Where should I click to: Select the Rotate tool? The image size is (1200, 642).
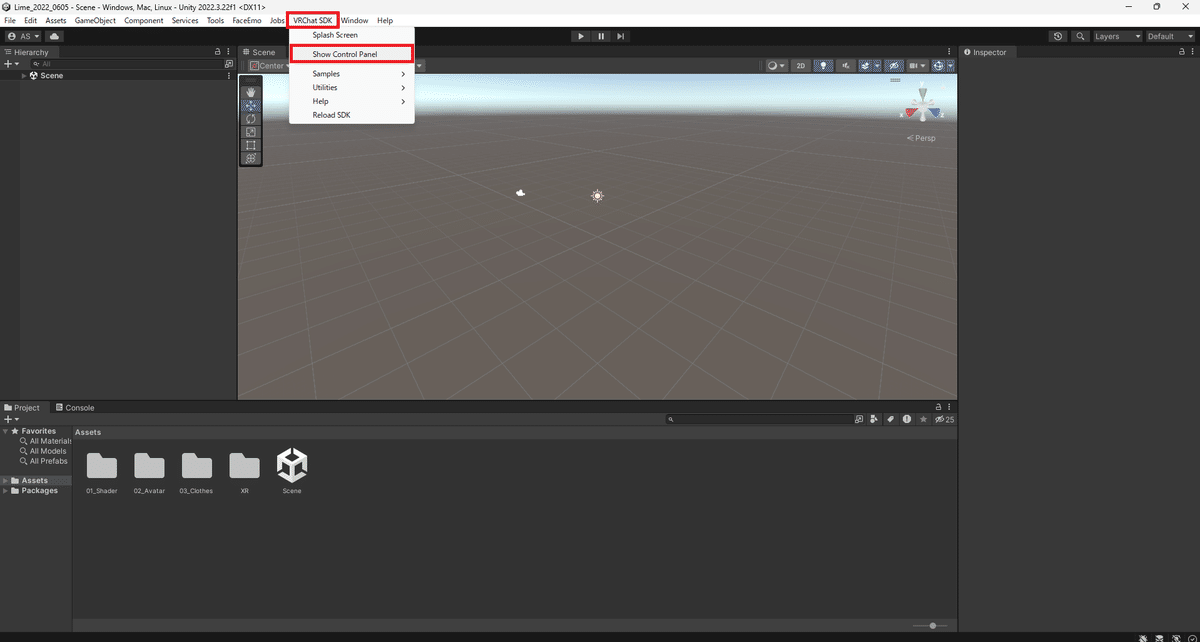[251, 119]
